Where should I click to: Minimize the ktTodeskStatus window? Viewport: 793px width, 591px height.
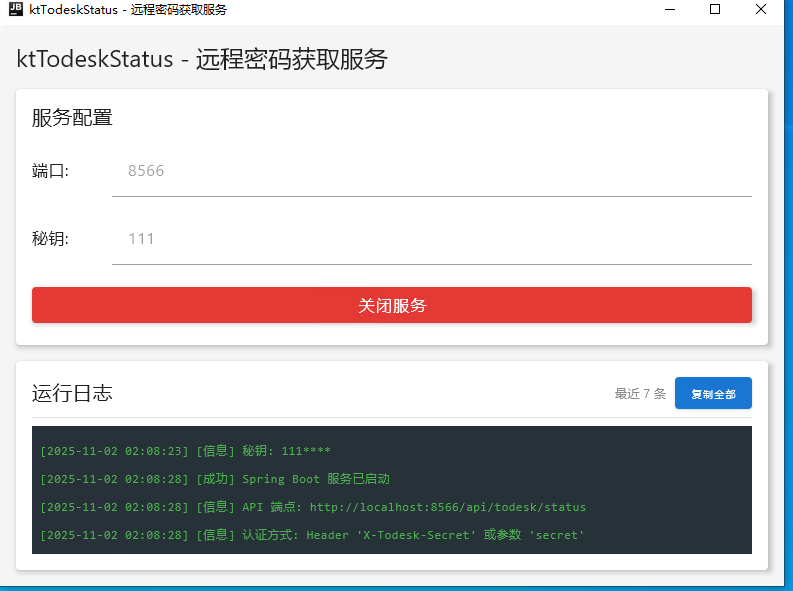(669, 10)
